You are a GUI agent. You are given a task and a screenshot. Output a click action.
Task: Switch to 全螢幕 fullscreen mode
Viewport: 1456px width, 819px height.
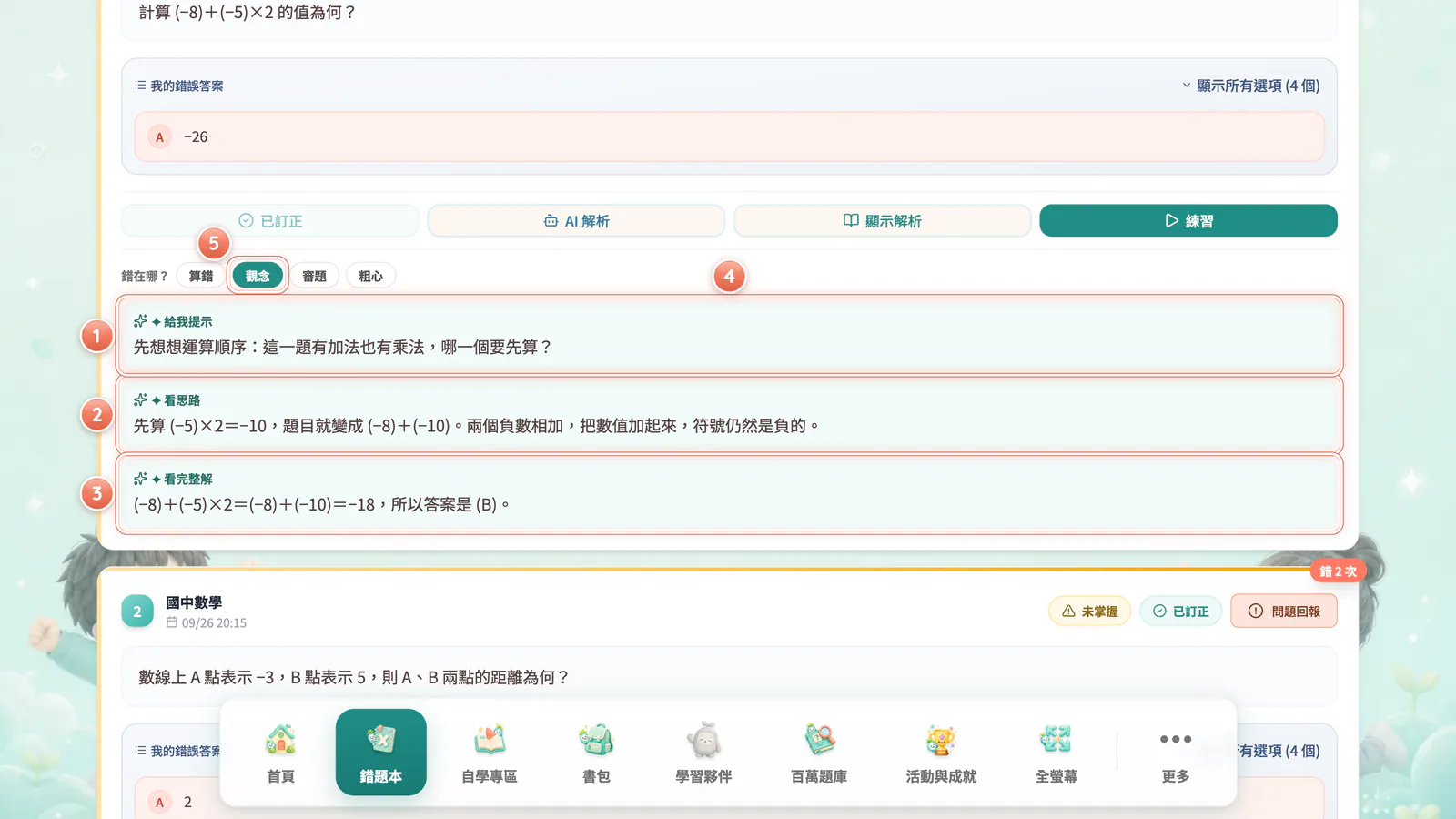pos(1056,753)
